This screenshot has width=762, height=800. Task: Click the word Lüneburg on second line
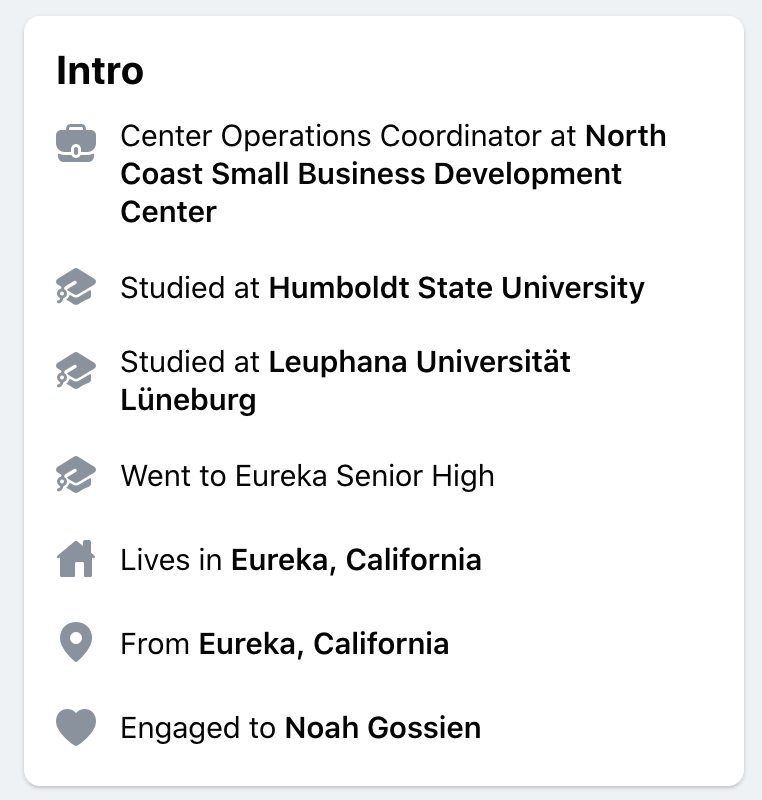click(x=188, y=399)
